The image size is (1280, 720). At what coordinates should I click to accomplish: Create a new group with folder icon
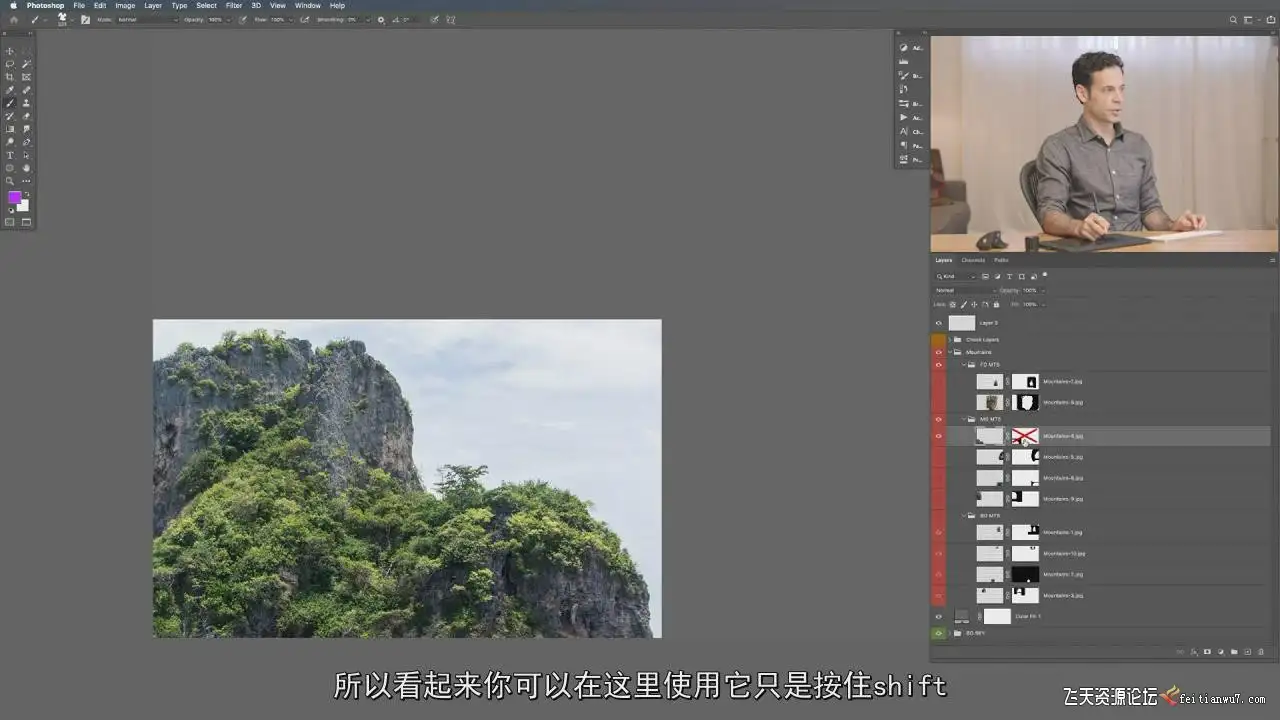pyautogui.click(x=1234, y=652)
